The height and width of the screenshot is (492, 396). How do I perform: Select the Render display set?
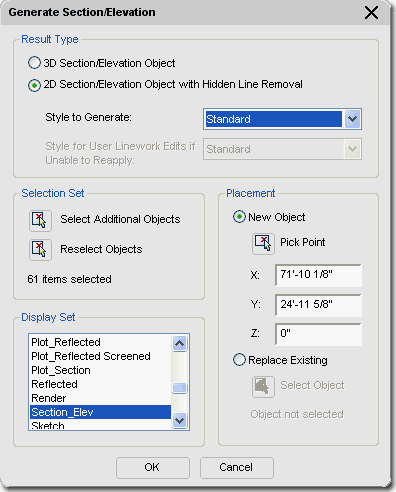click(x=100, y=398)
